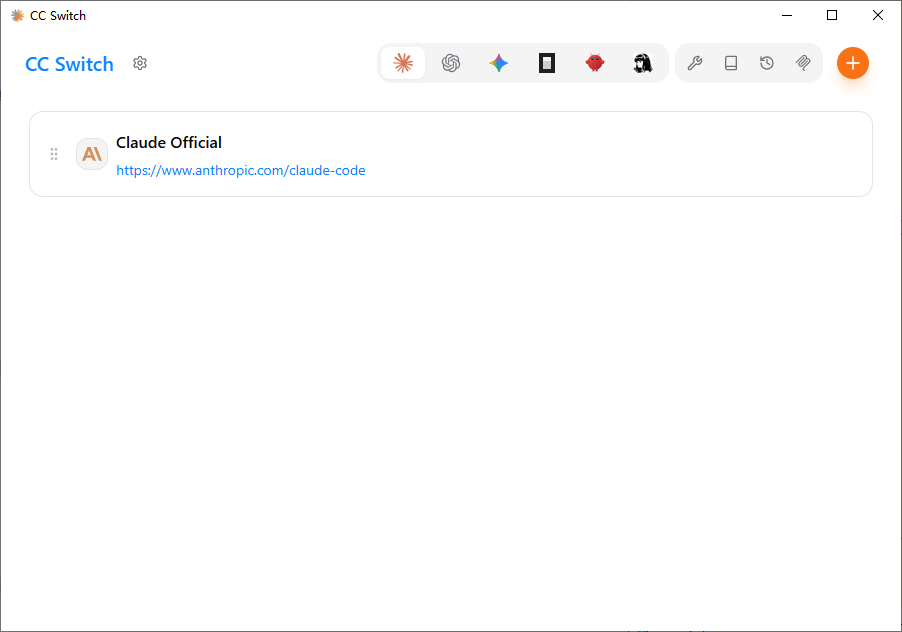The image size is (902, 632).
Task: Open the anthropic.com/claude-code link
Action: coord(240,171)
